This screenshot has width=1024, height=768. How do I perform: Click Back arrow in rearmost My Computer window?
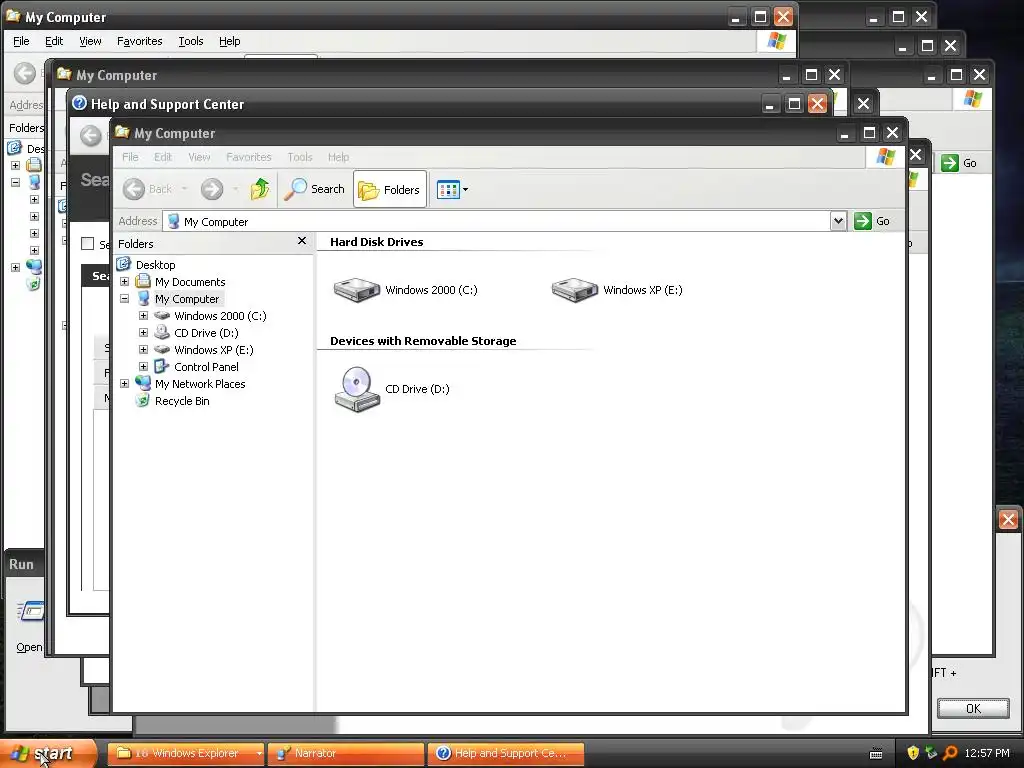25,73
